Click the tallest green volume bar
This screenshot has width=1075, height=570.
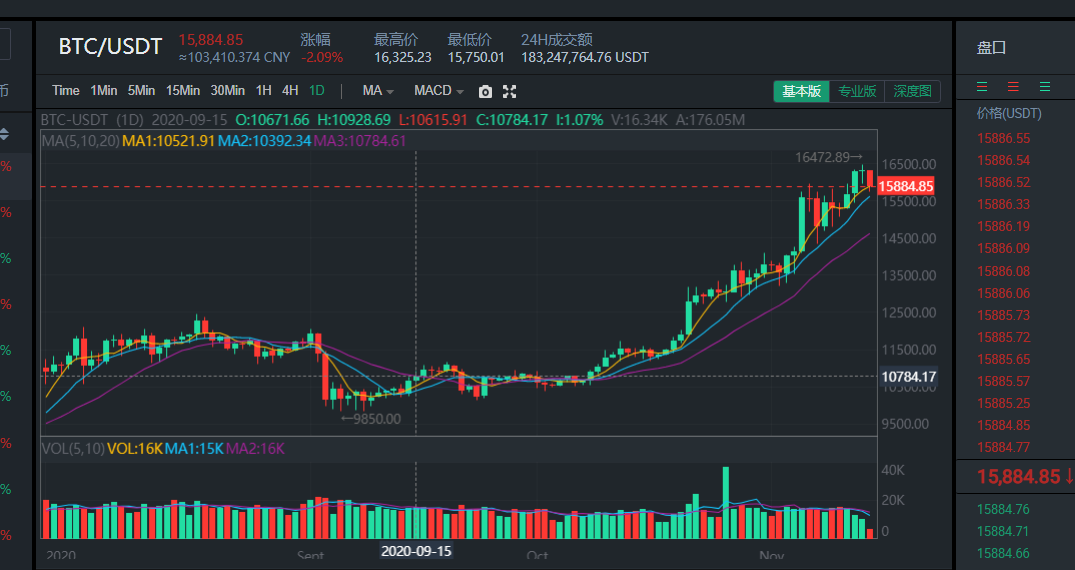point(725,503)
